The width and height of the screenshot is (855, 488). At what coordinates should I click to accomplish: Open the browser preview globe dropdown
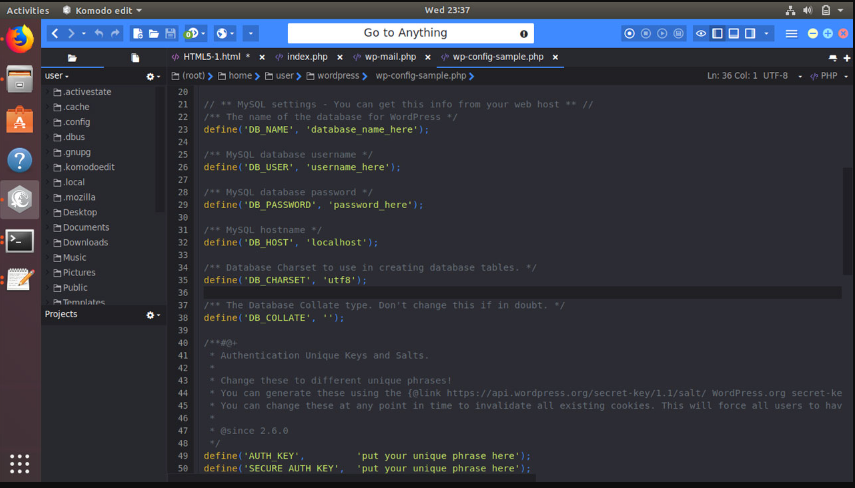click(x=225, y=33)
